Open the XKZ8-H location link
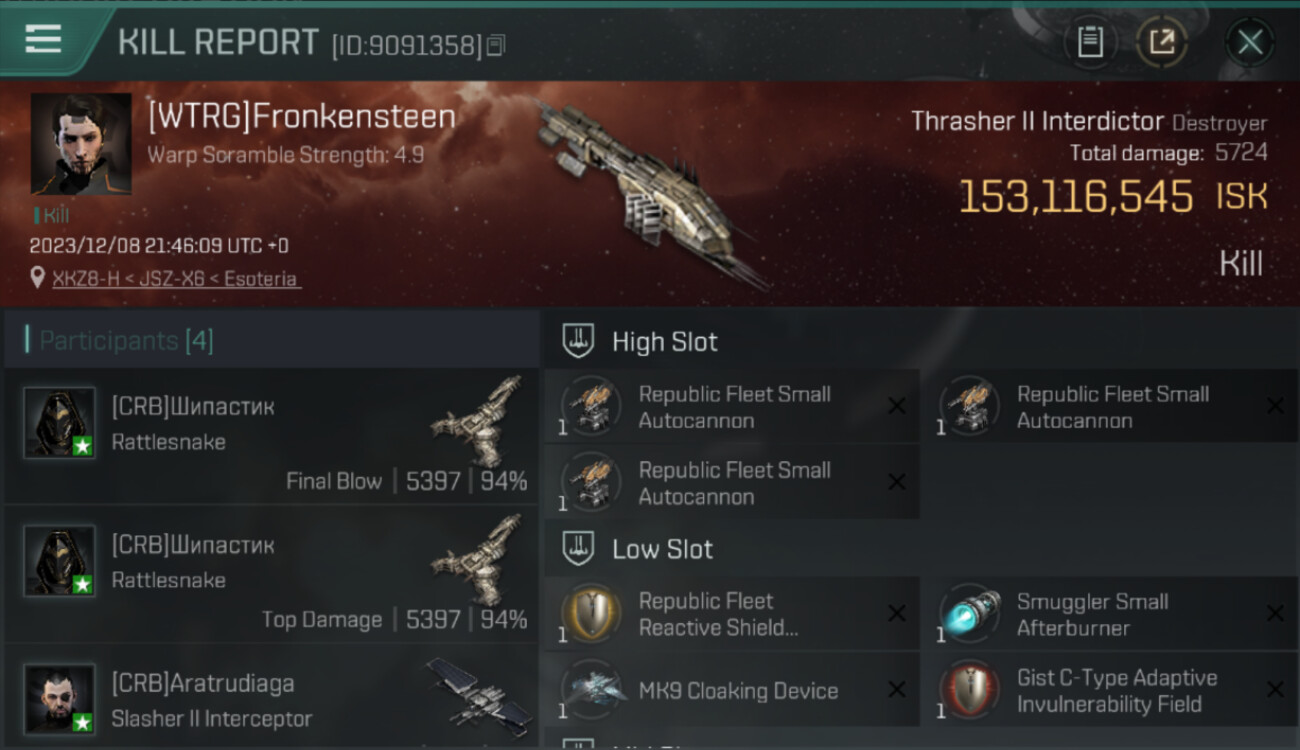This screenshot has width=1300, height=750. [175, 279]
